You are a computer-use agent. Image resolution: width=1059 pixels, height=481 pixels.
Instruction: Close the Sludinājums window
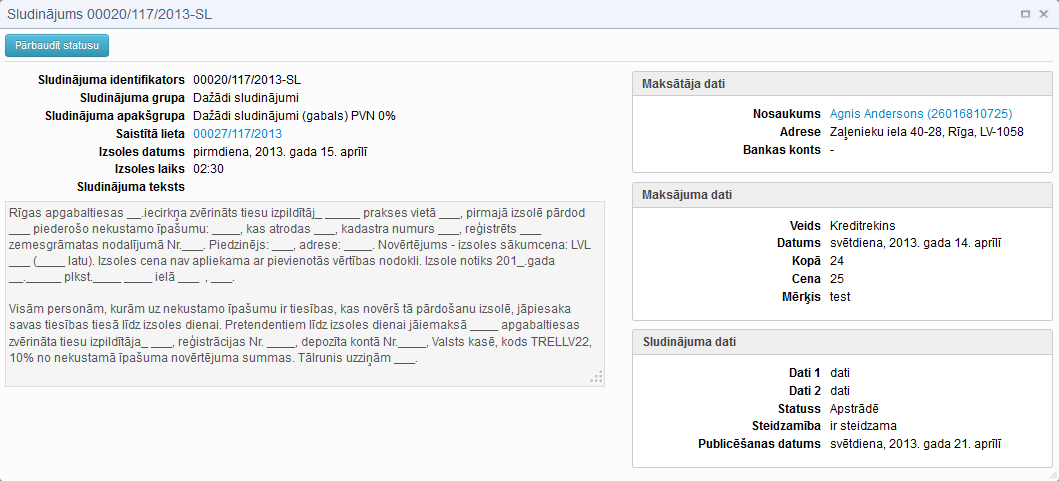[1043, 14]
